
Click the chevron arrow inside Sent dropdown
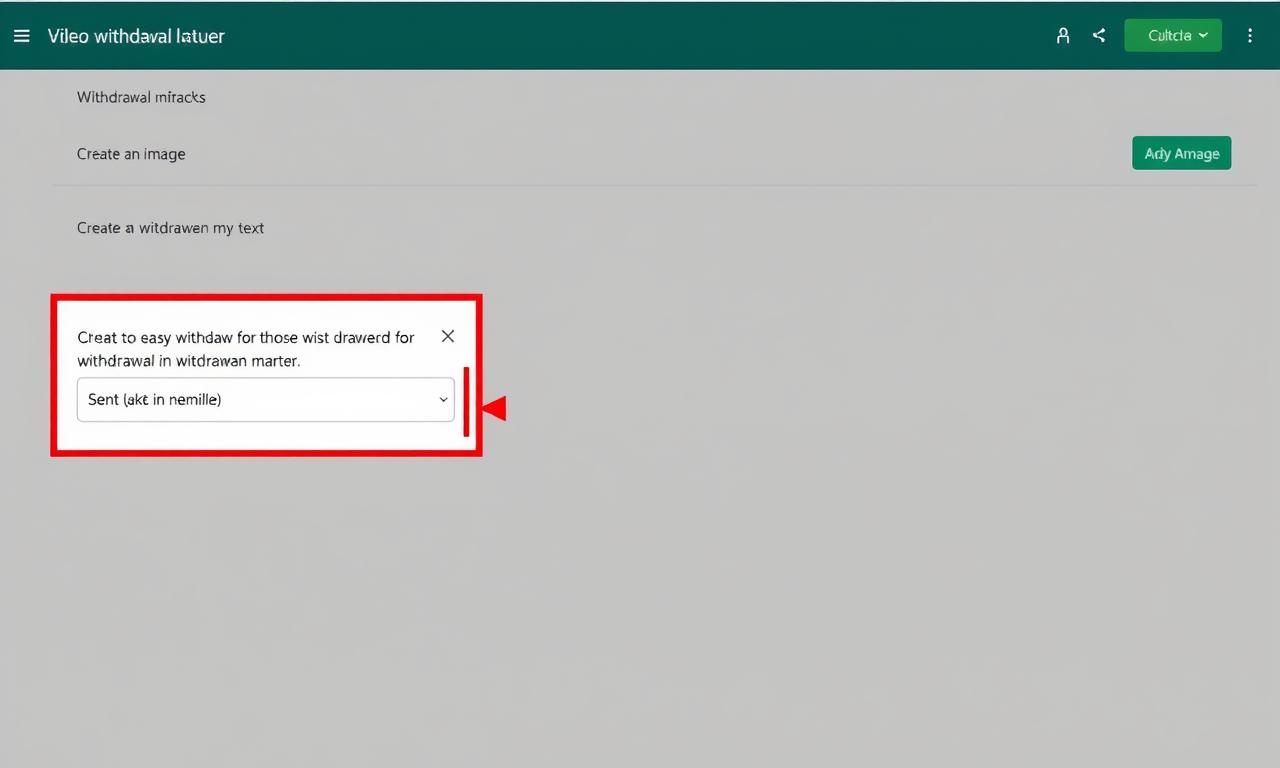(443, 400)
